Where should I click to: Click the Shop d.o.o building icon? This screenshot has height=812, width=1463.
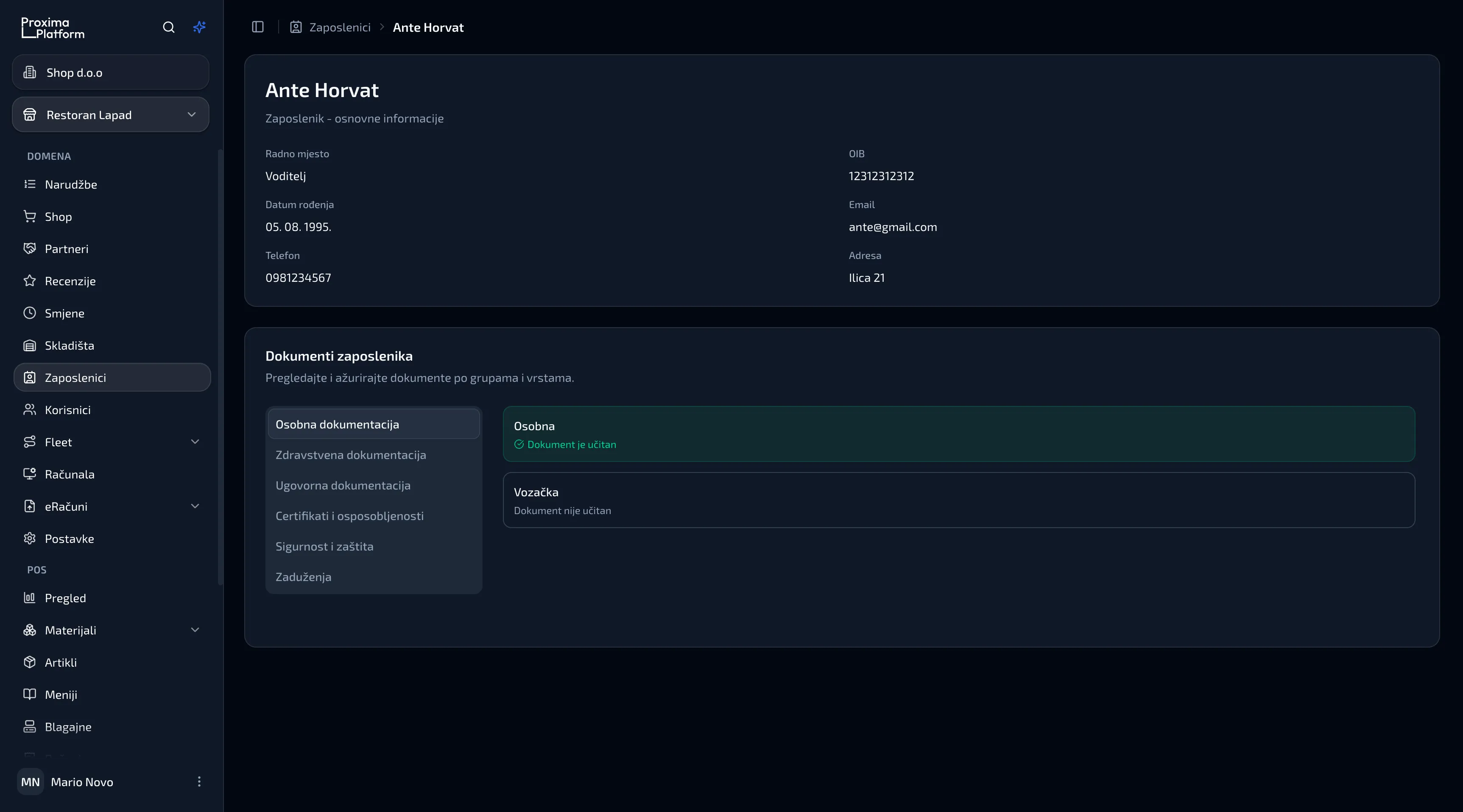pos(30,72)
